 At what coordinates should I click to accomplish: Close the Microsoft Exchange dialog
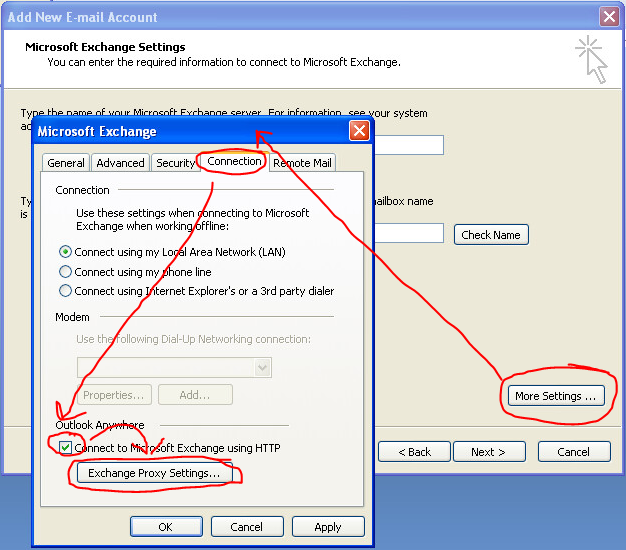(x=359, y=131)
